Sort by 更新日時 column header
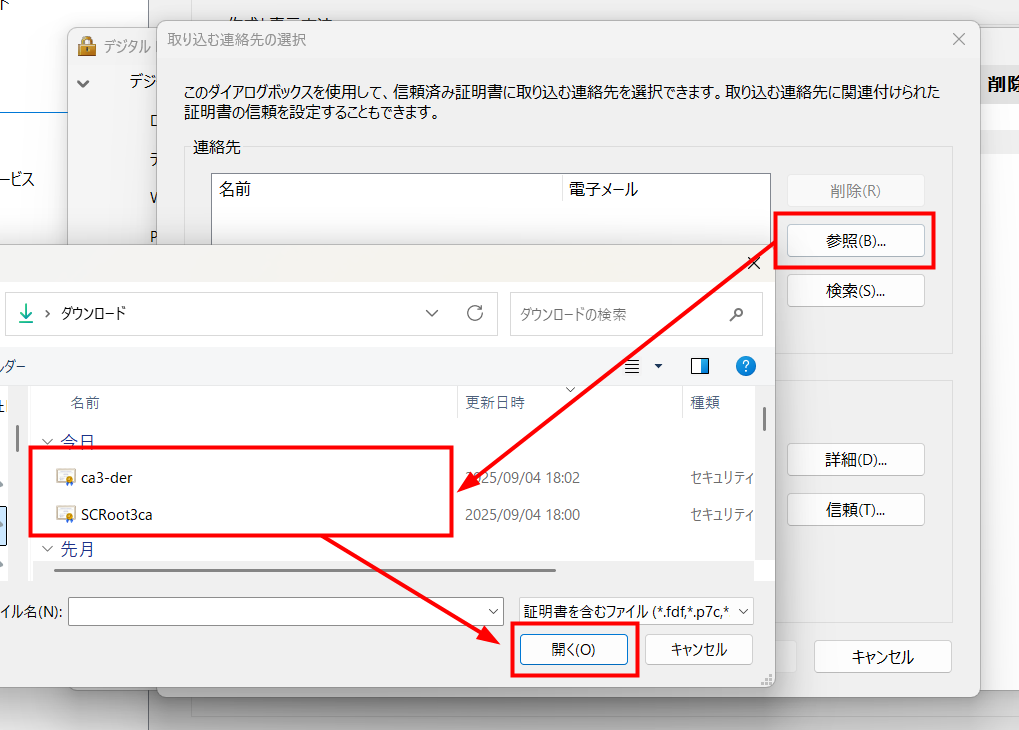The image size is (1019, 730). point(495,402)
